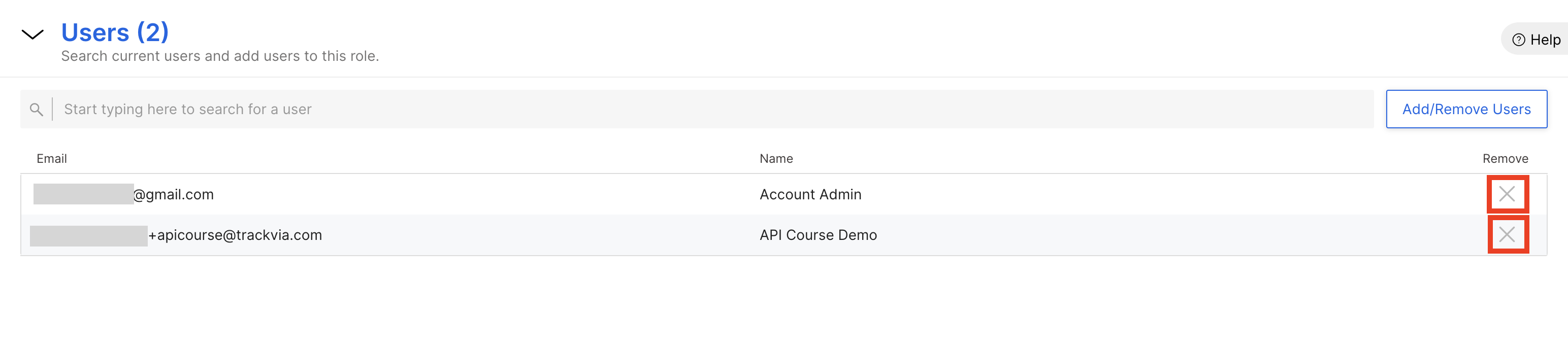1568x351 pixels.
Task: Click the Remove column header
Action: pyautogui.click(x=1506, y=159)
